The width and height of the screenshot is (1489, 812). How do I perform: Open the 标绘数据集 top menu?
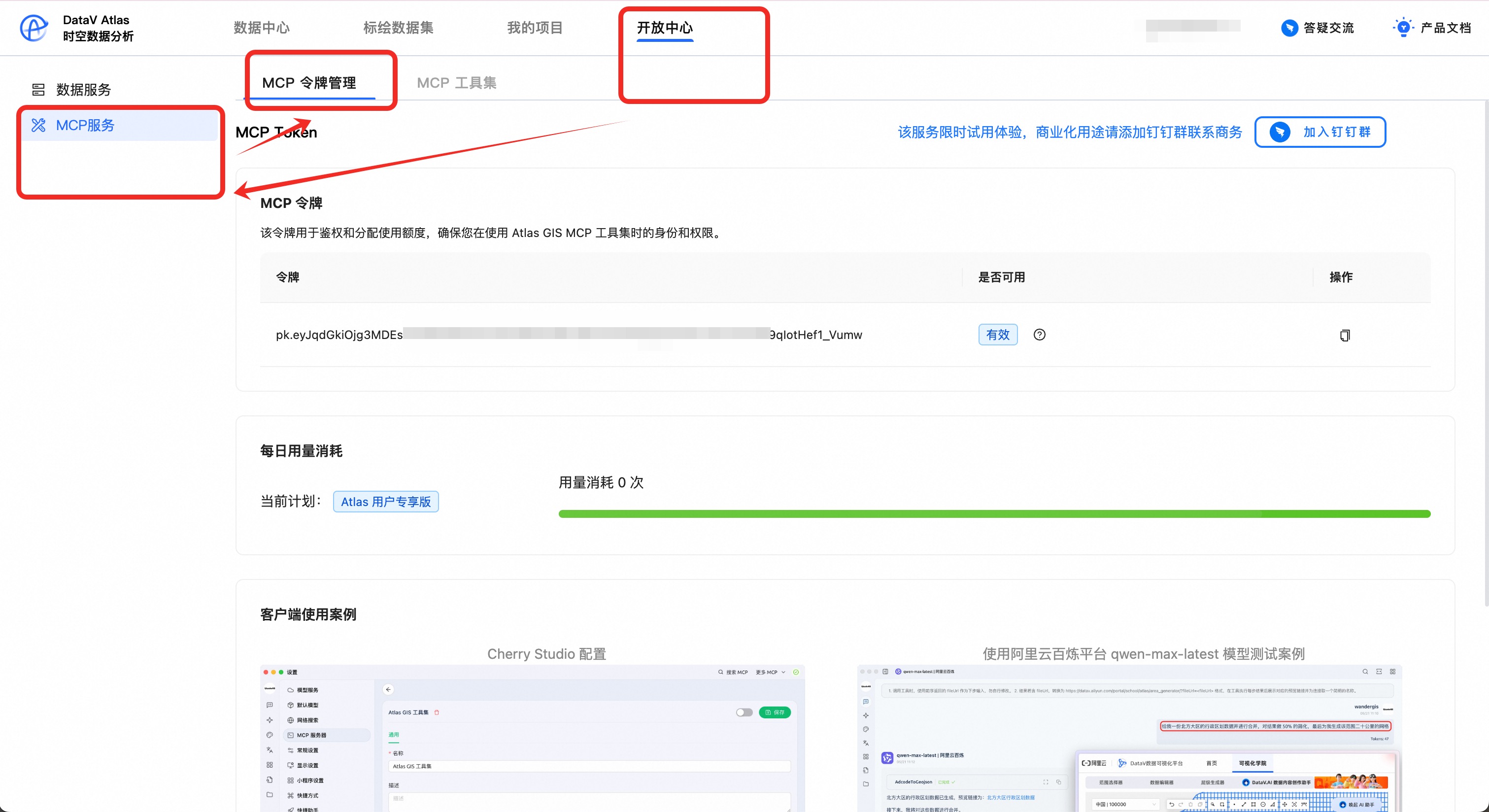[398, 28]
